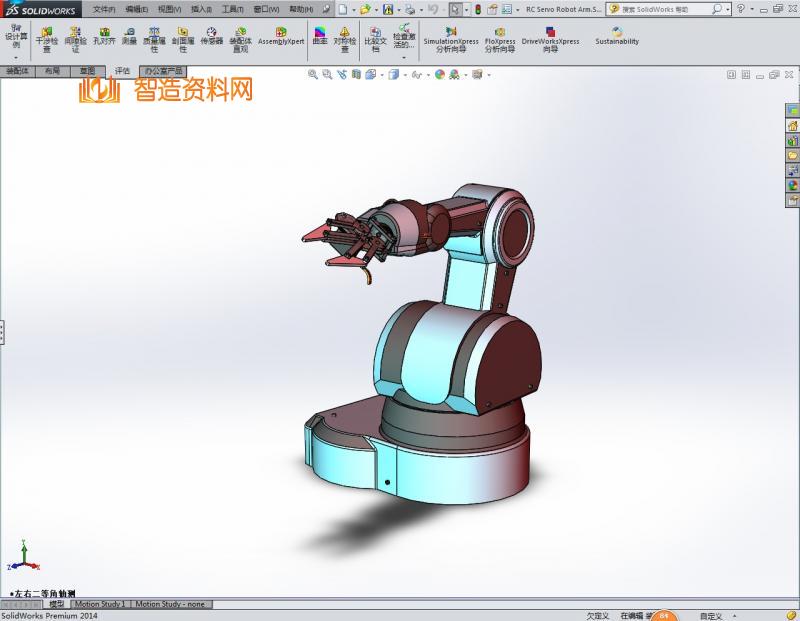Select the Mass Properties (质量属性) tool
Viewport: 800px width, 621px height.
tap(155, 39)
